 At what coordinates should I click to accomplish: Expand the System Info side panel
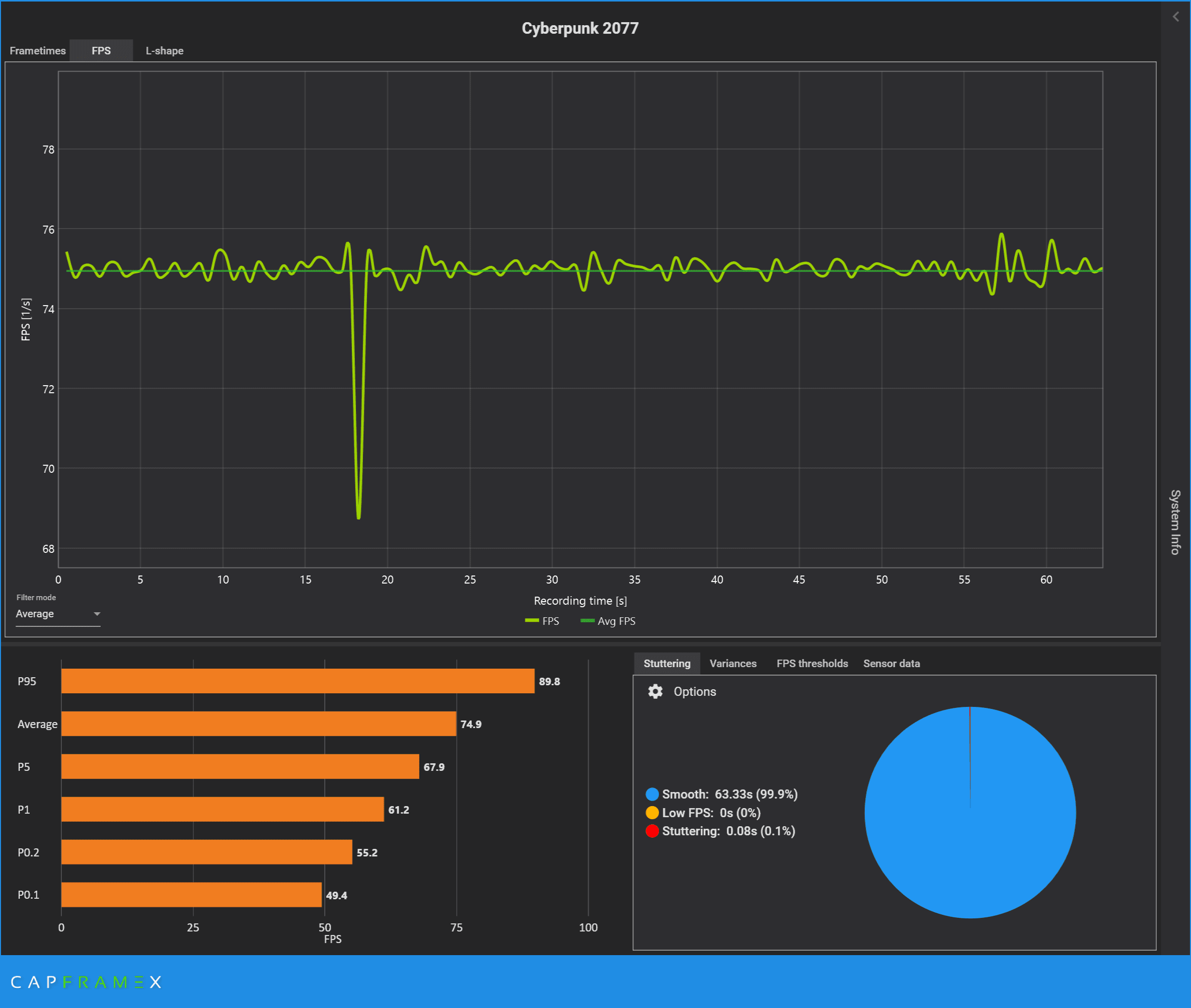(1175, 522)
